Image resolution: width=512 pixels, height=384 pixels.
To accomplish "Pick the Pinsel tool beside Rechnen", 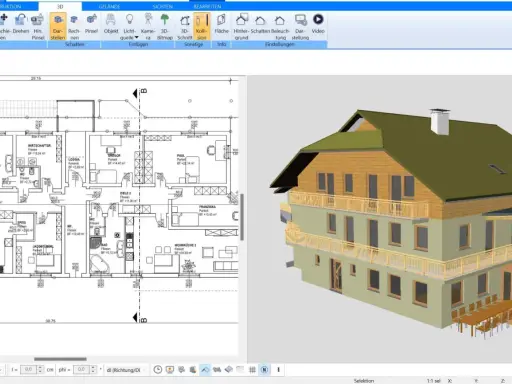I will [91, 24].
